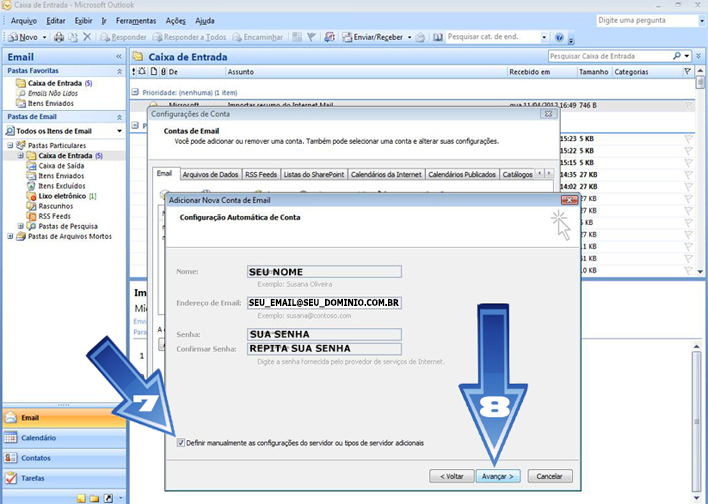Viewport: 708px width, 504px height.
Task: Select the Caixa de Saída folder
Action: point(55,166)
